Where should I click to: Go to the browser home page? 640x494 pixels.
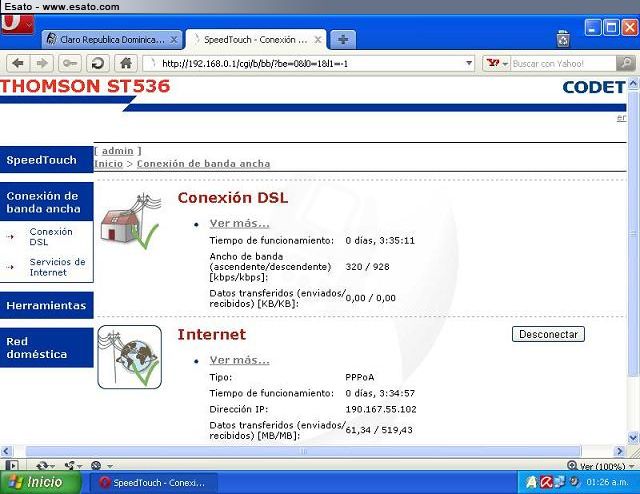(x=126, y=63)
